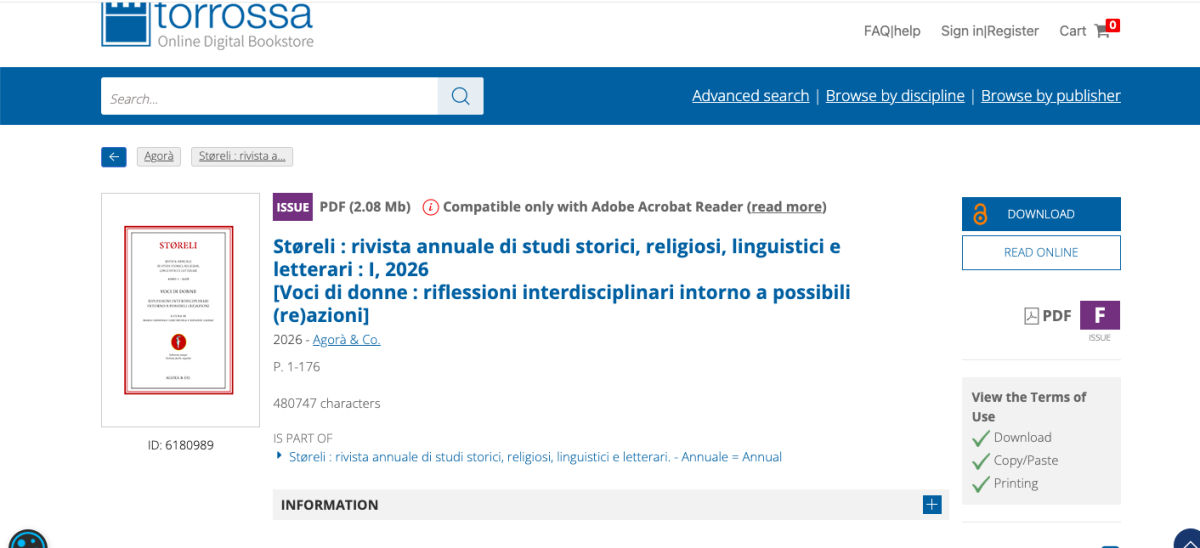Viewport: 1200px width, 548px height.
Task: Click the purple ISSUE label badge
Action: tap(292, 207)
